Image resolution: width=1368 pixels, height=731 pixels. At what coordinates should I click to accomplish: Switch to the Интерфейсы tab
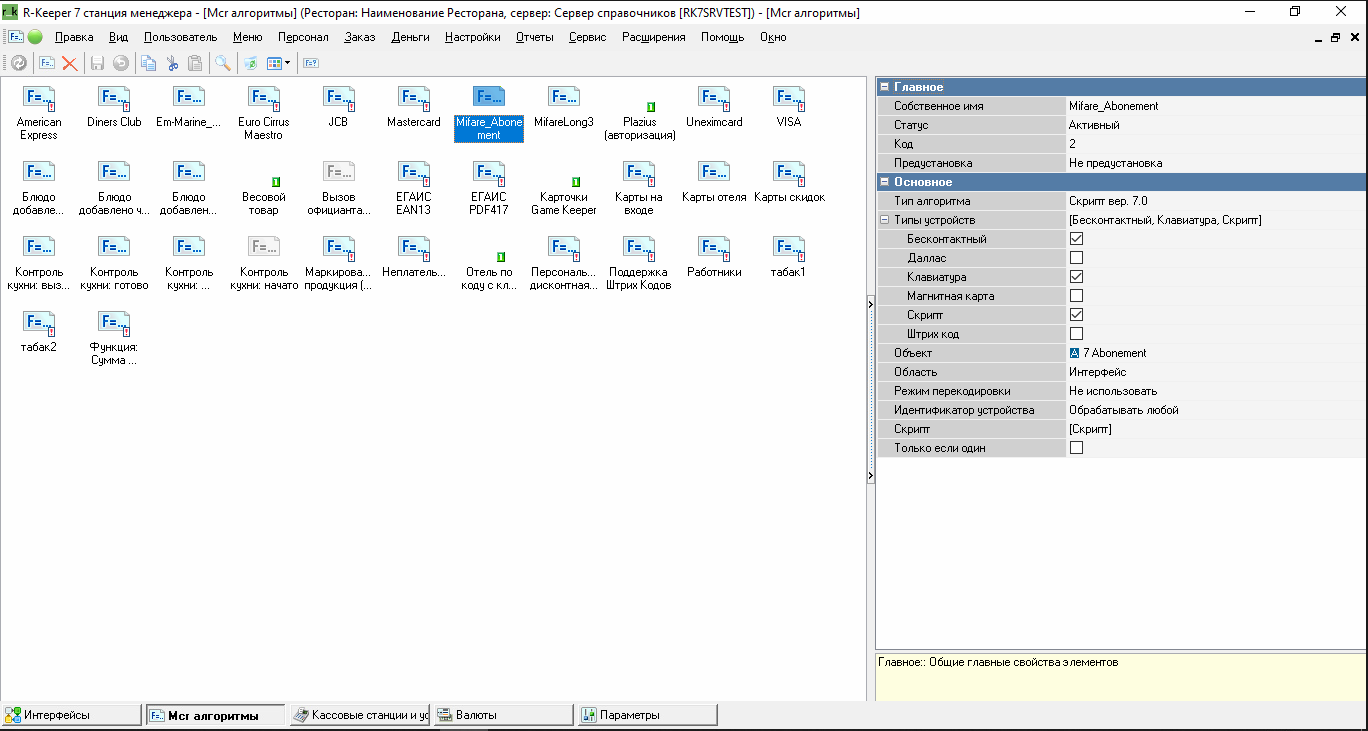click(72, 715)
